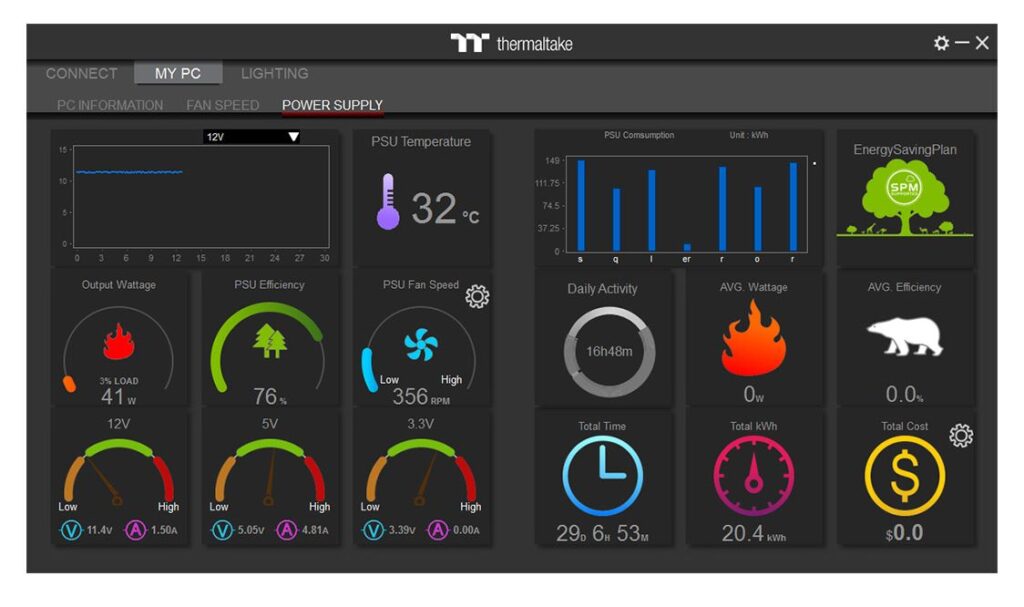
Task: Click the 5V rail gauge
Action: click(x=270, y=474)
